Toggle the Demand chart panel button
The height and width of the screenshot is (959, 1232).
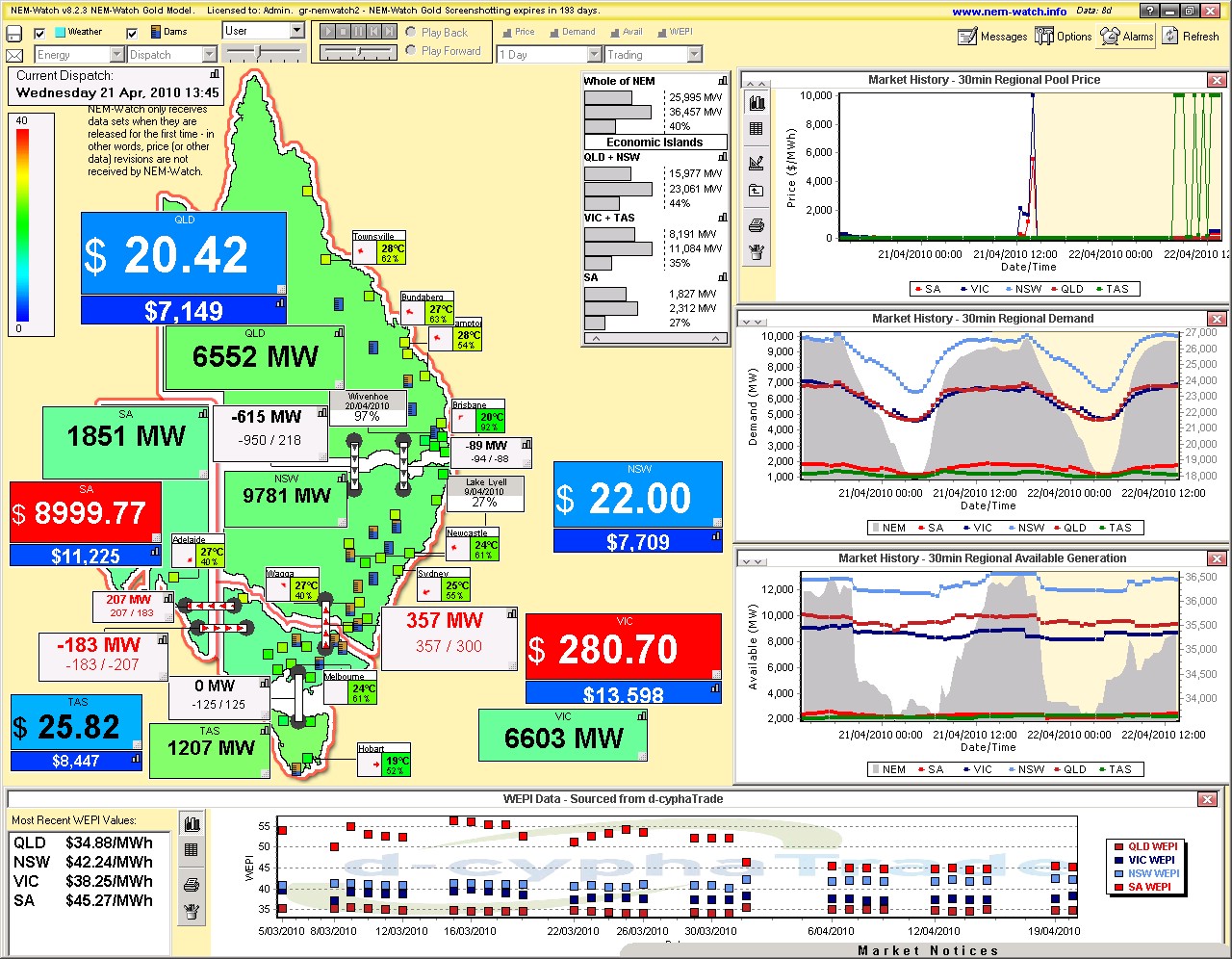(573, 32)
